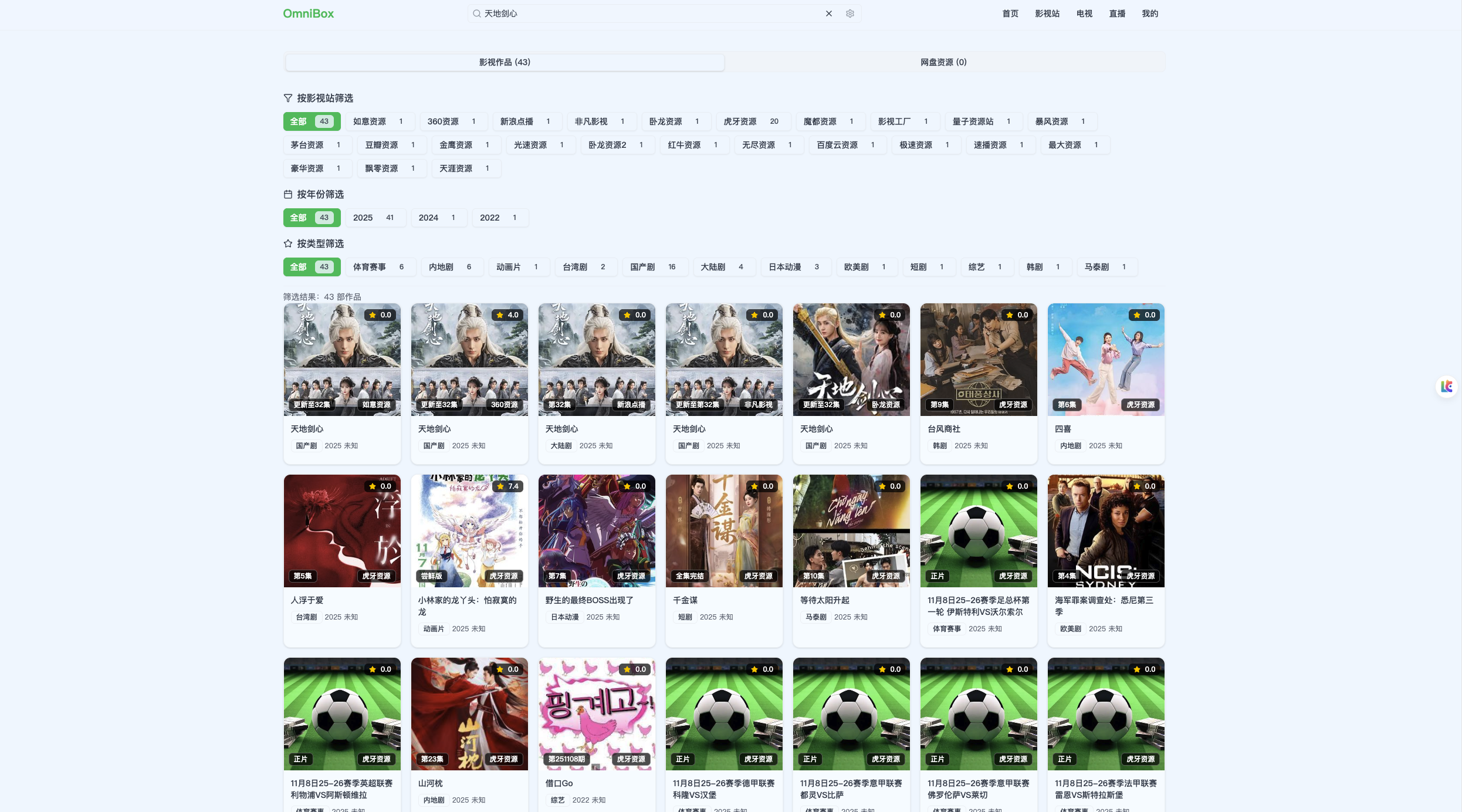Filter by 卧龙资源 site
The height and width of the screenshot is (812, 1462).
676,121
